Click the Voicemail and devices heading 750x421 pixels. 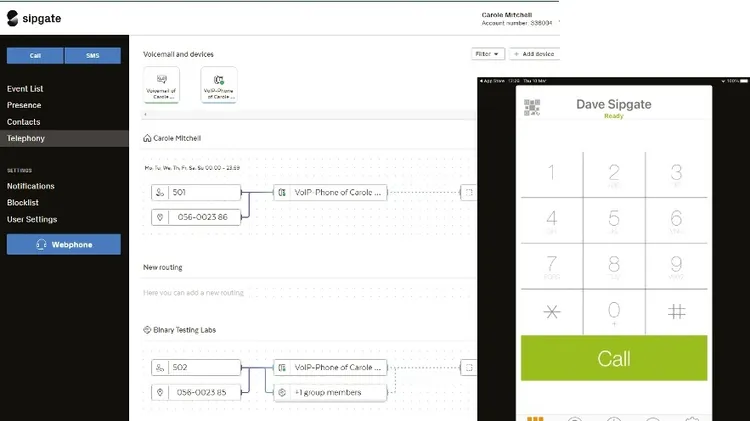click(178, 54)
